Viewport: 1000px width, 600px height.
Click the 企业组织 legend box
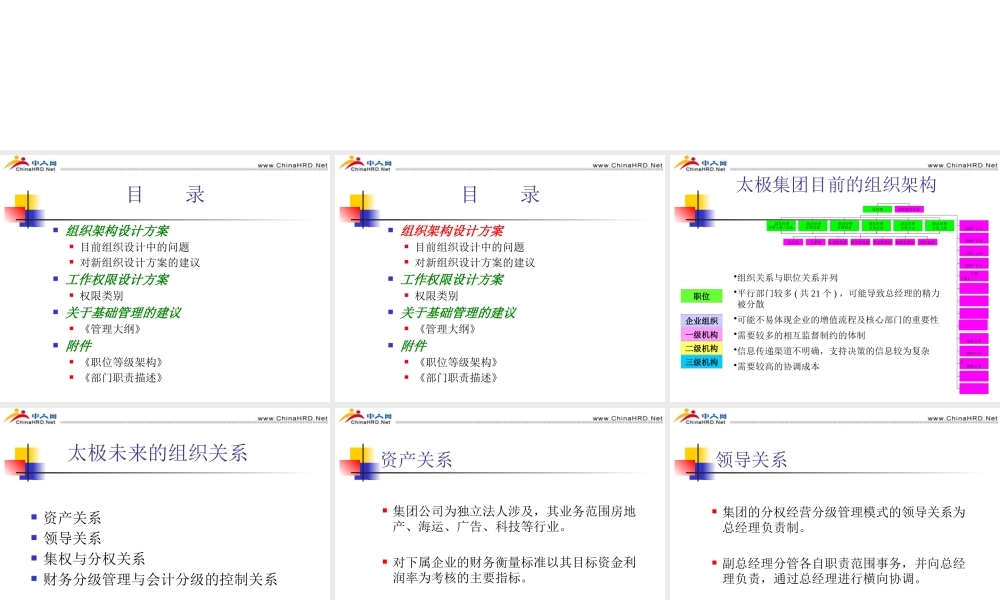702,321
